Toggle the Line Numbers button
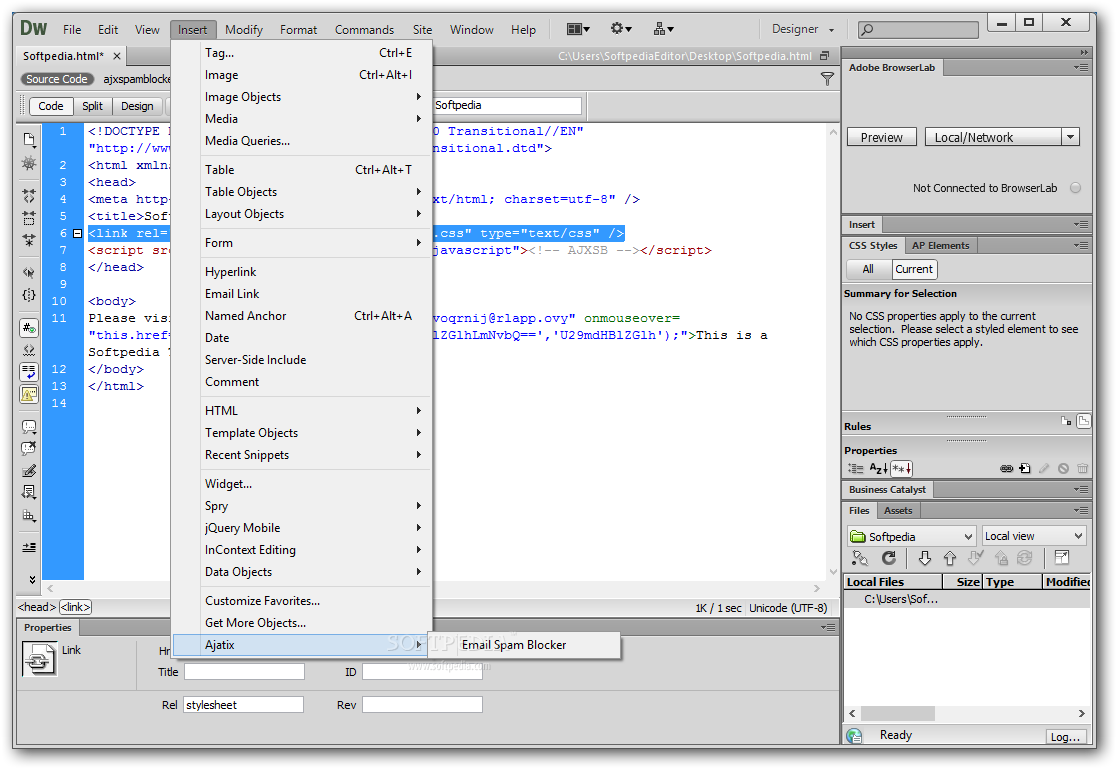 pyautogui.click(x=28, y=328)
